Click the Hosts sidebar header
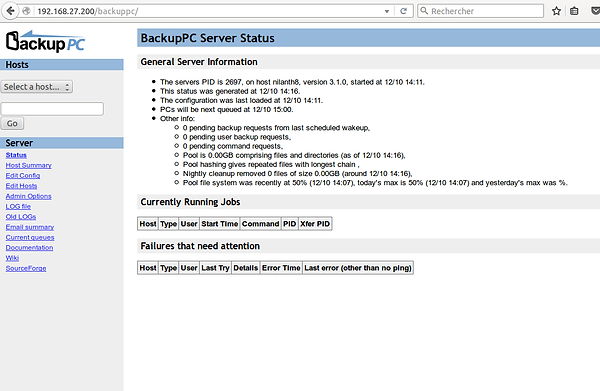 (x=62, y=65)
